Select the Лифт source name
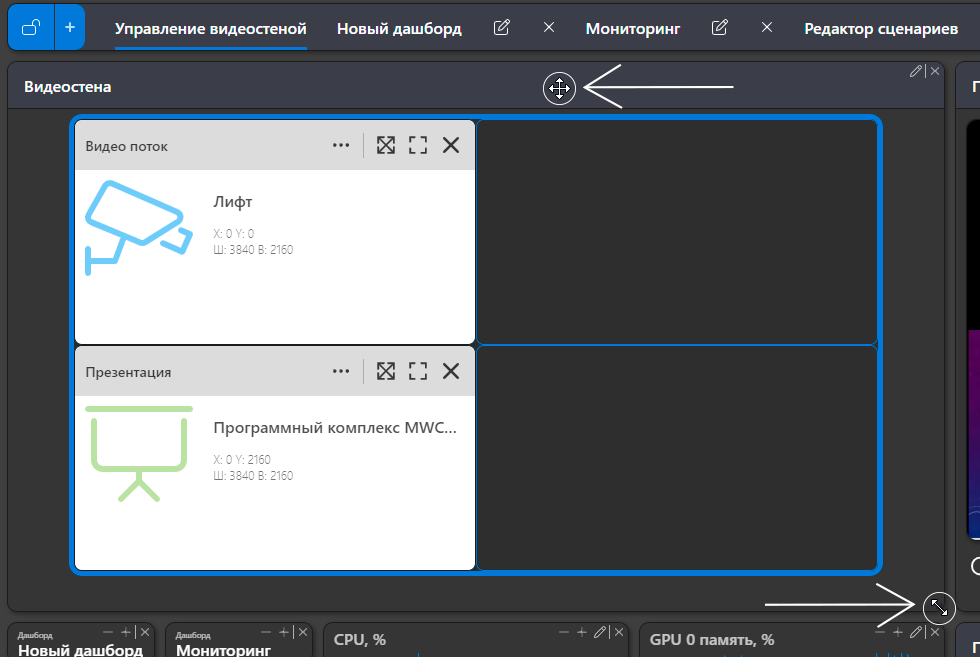Image resolution: width=980 pixels, height=657 pixels. tap(232, 202)
